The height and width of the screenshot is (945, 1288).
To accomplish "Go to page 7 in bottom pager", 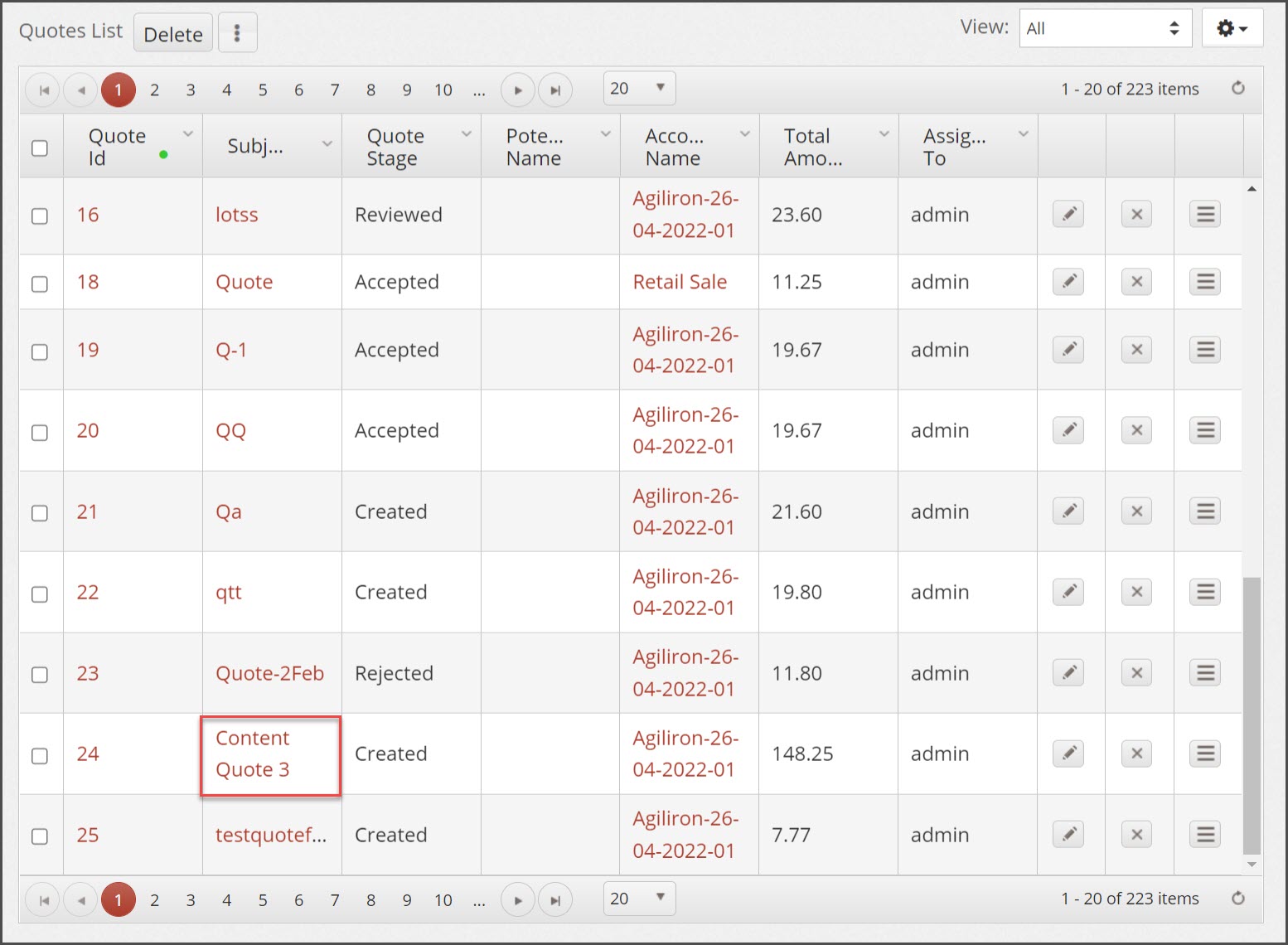I will [x=335, y=900].
